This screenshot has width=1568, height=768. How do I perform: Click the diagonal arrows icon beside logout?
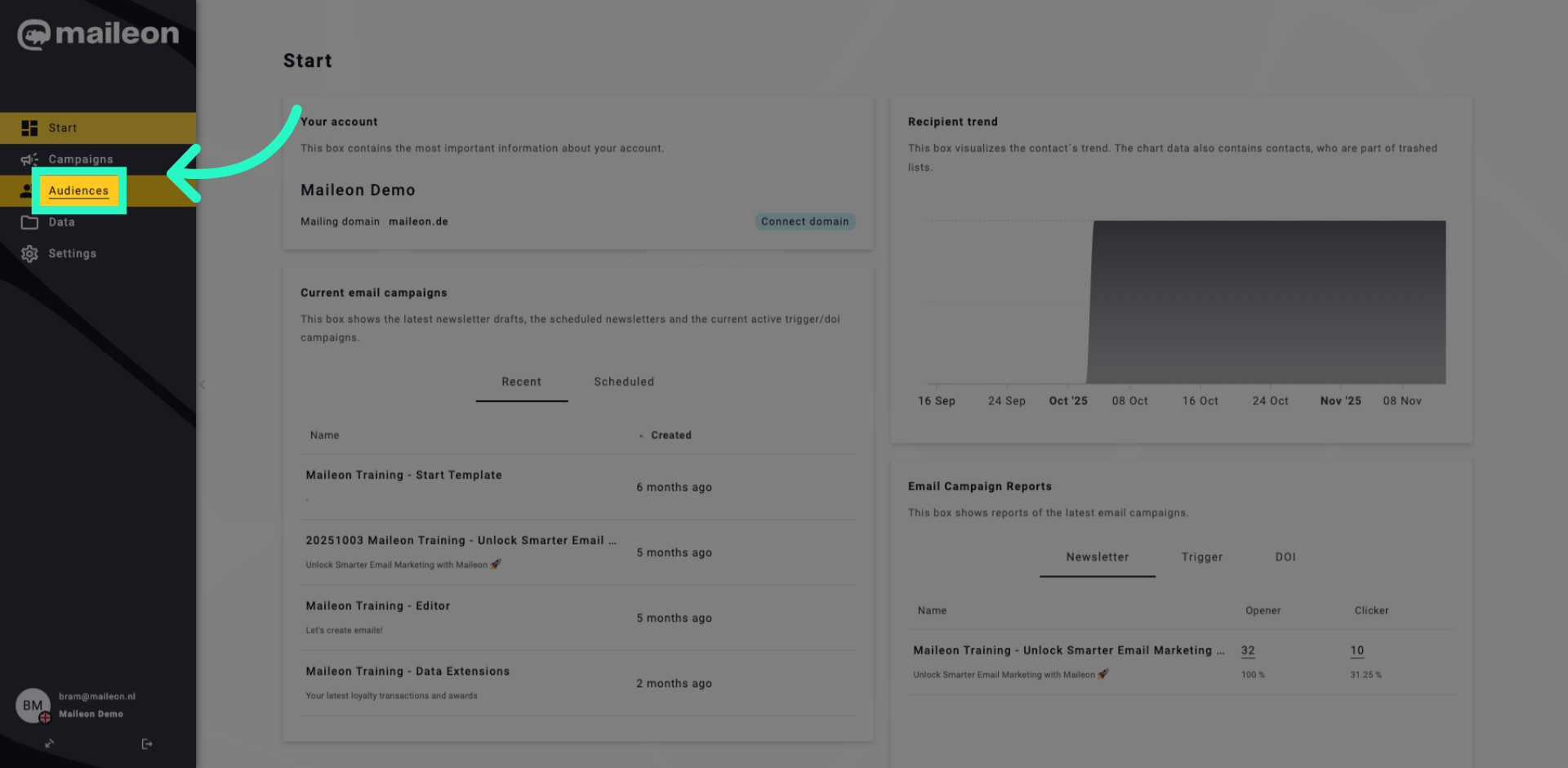[50, 743]
